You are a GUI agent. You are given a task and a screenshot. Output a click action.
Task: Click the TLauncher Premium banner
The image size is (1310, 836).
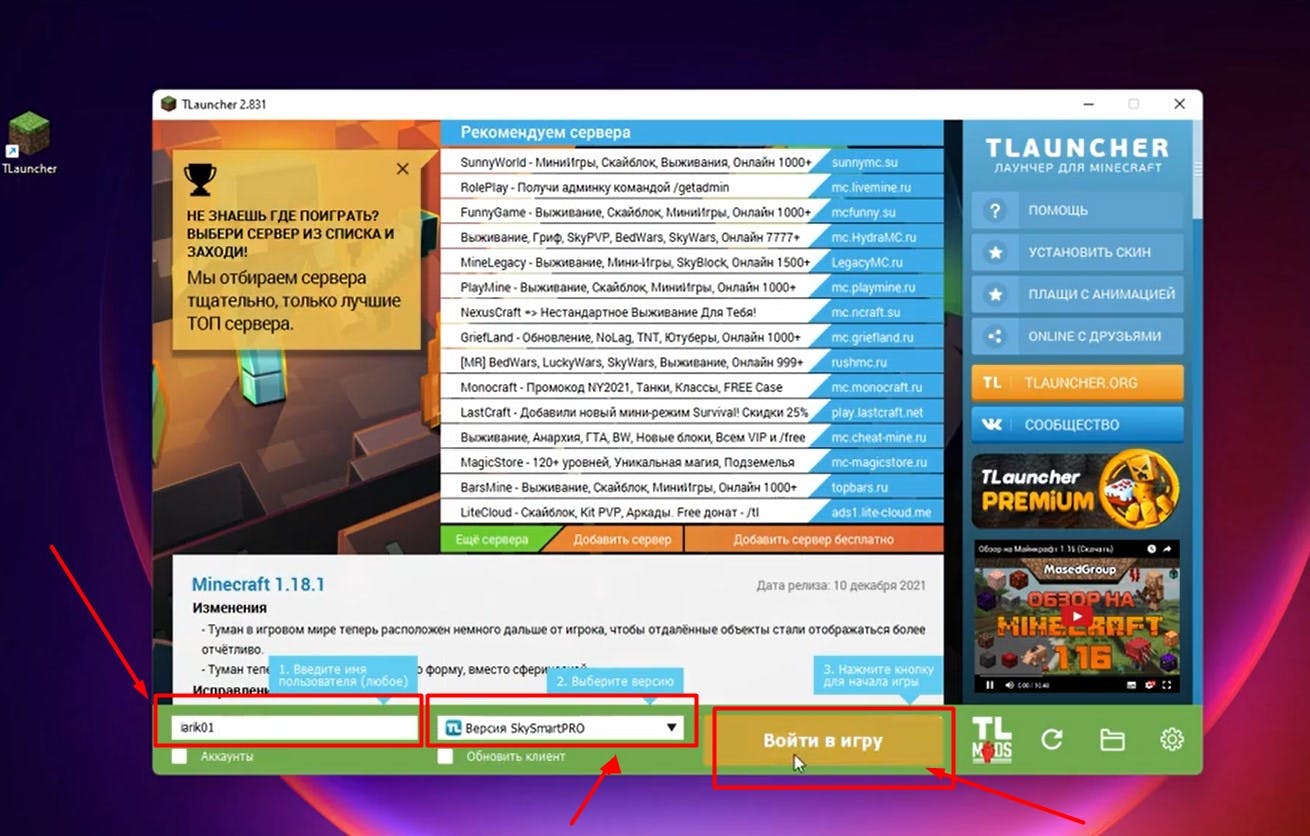coord(1077,490)
